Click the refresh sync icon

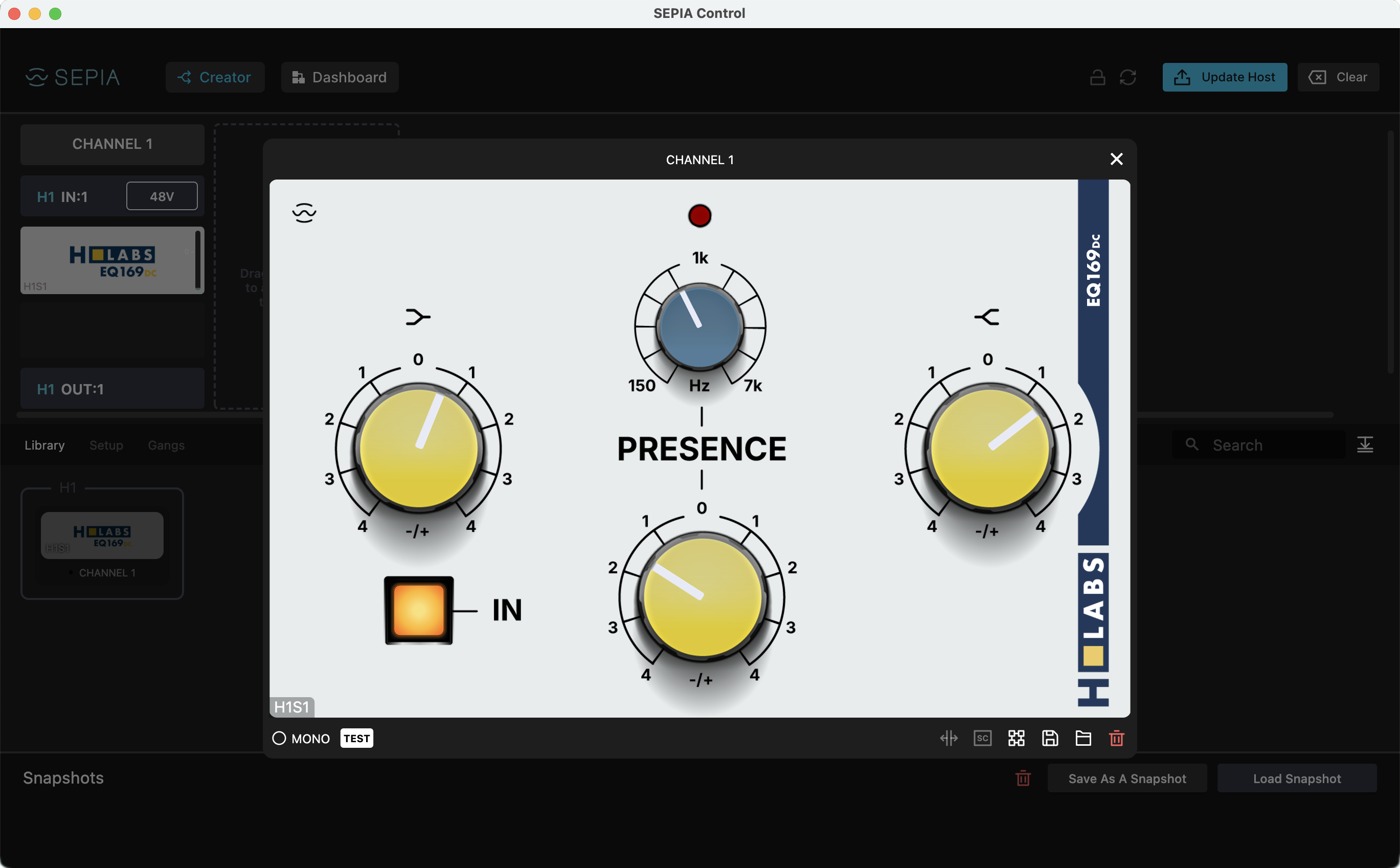(x=1127, y=78)
